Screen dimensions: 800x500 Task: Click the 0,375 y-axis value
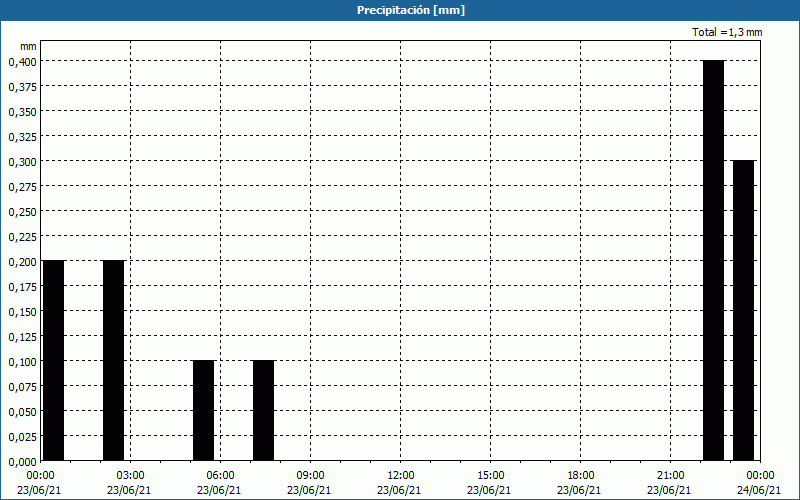pyautogui.click(x=22, y=87)
